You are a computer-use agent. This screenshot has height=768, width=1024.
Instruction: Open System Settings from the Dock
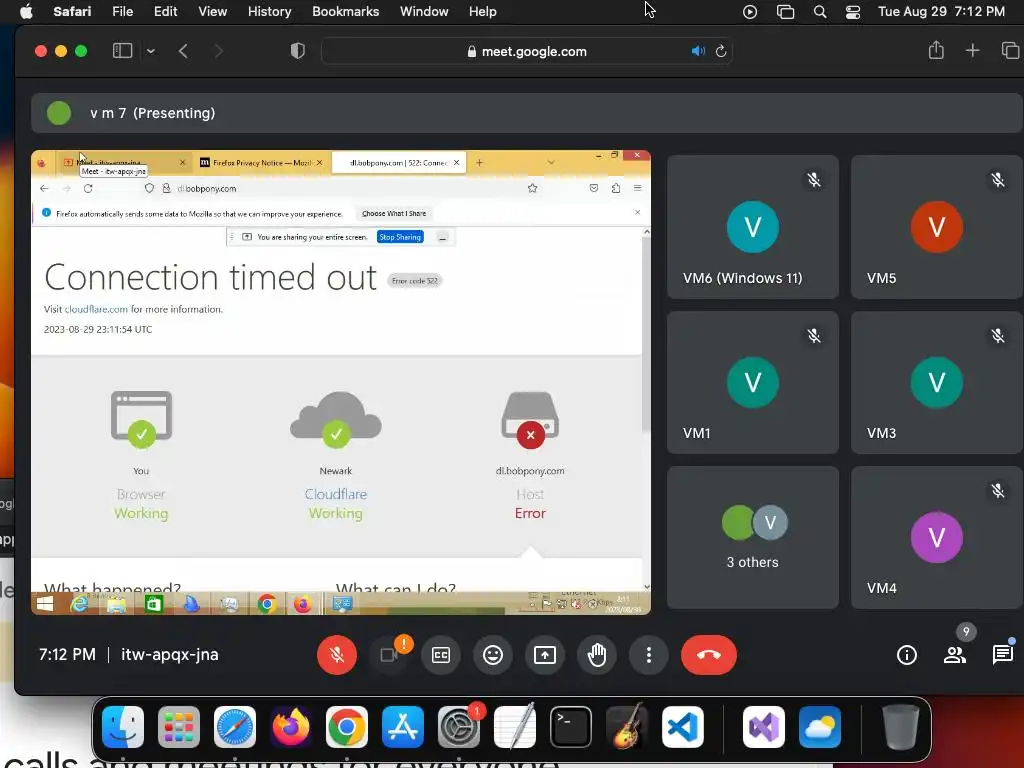pos(458,727)
